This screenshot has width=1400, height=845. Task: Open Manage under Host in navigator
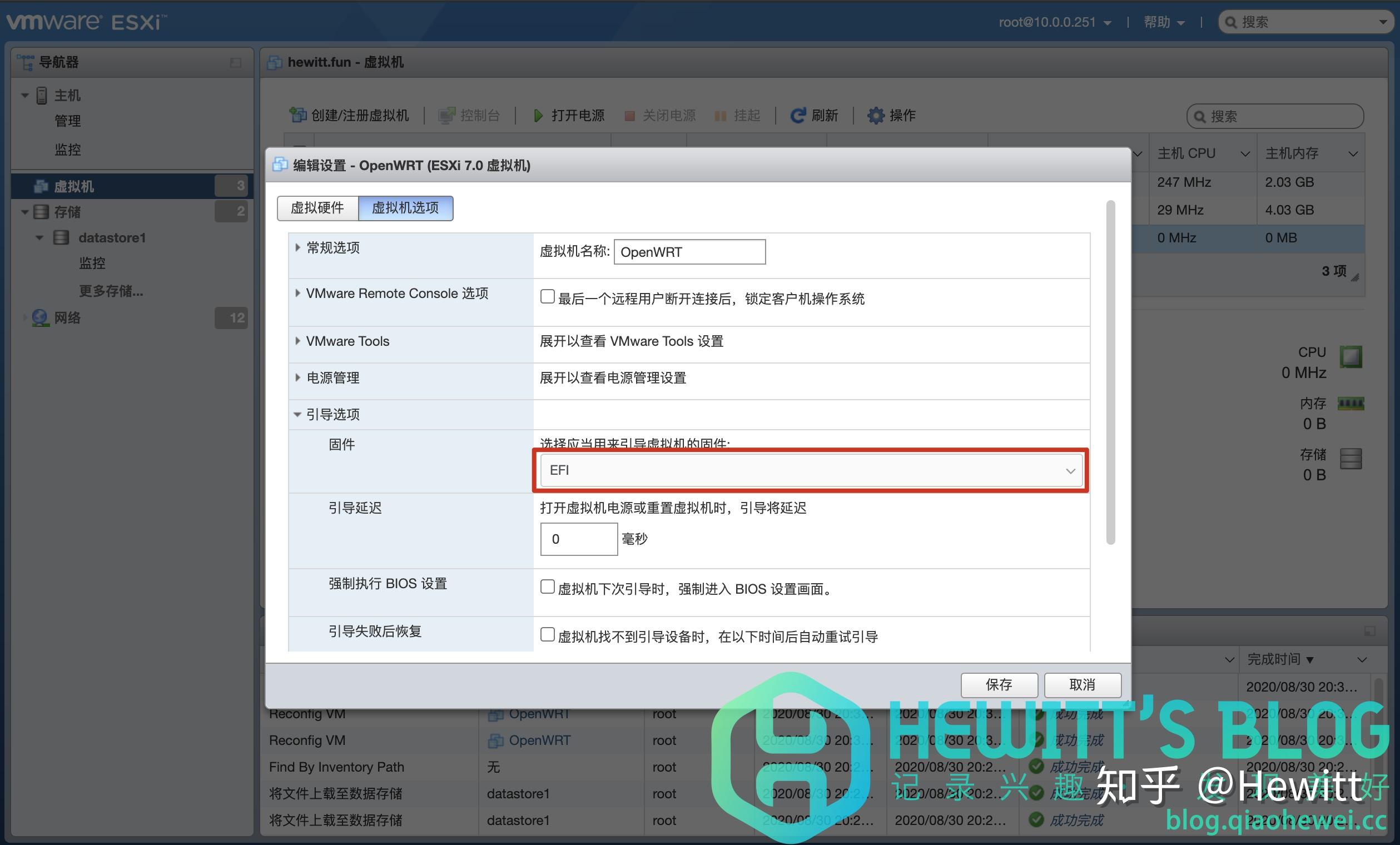coord(68,121)
